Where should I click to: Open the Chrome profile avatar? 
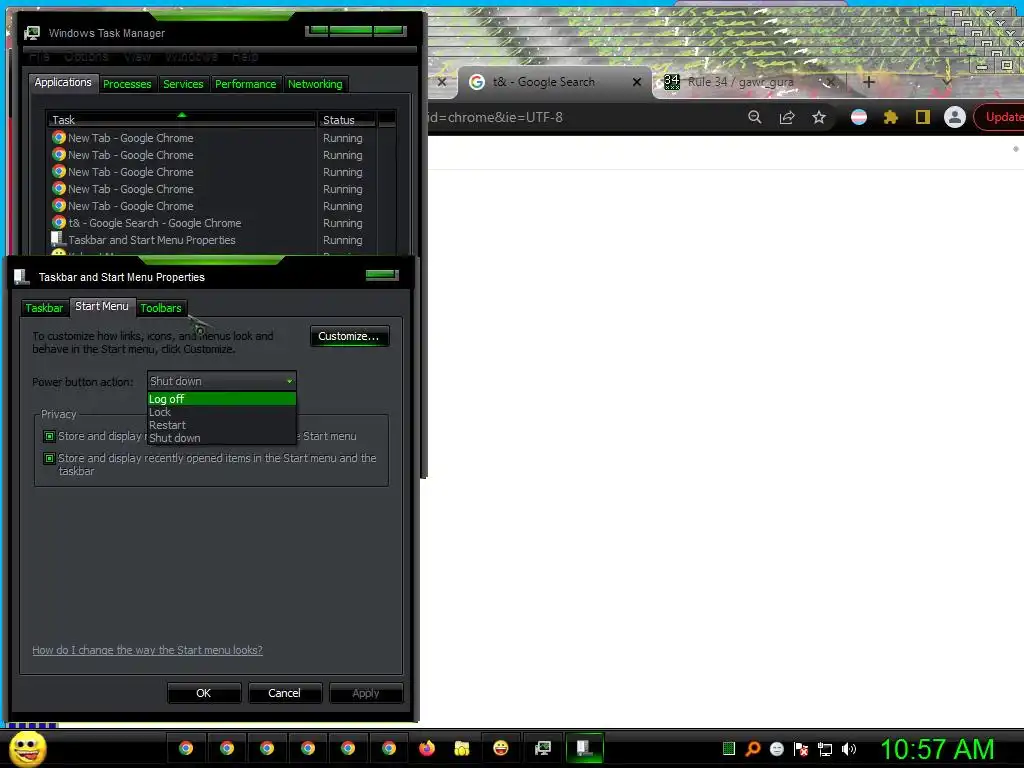(955, 118)
